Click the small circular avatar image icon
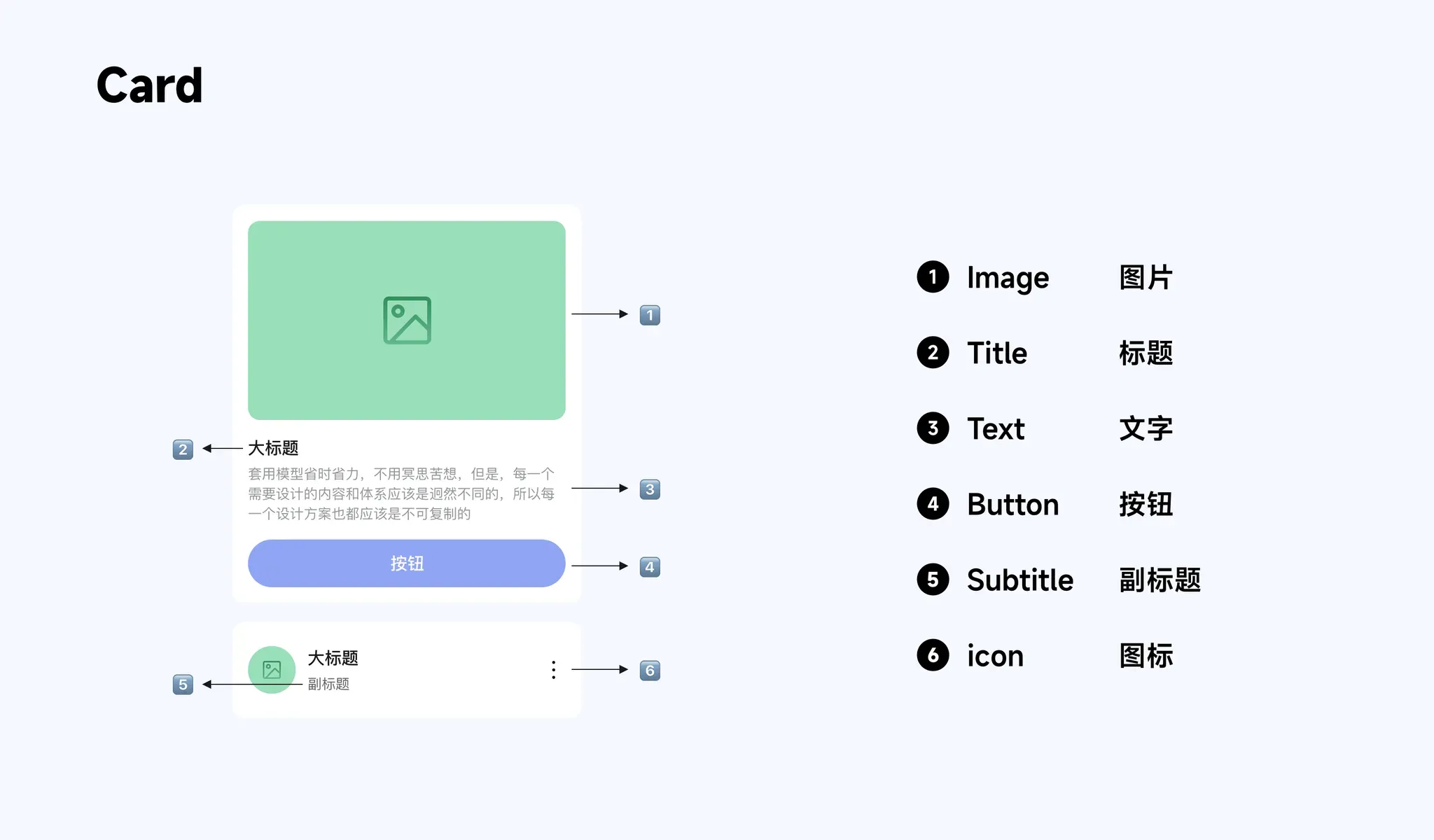The height and width of the screenshot is (840, 1434). [272, 670]
